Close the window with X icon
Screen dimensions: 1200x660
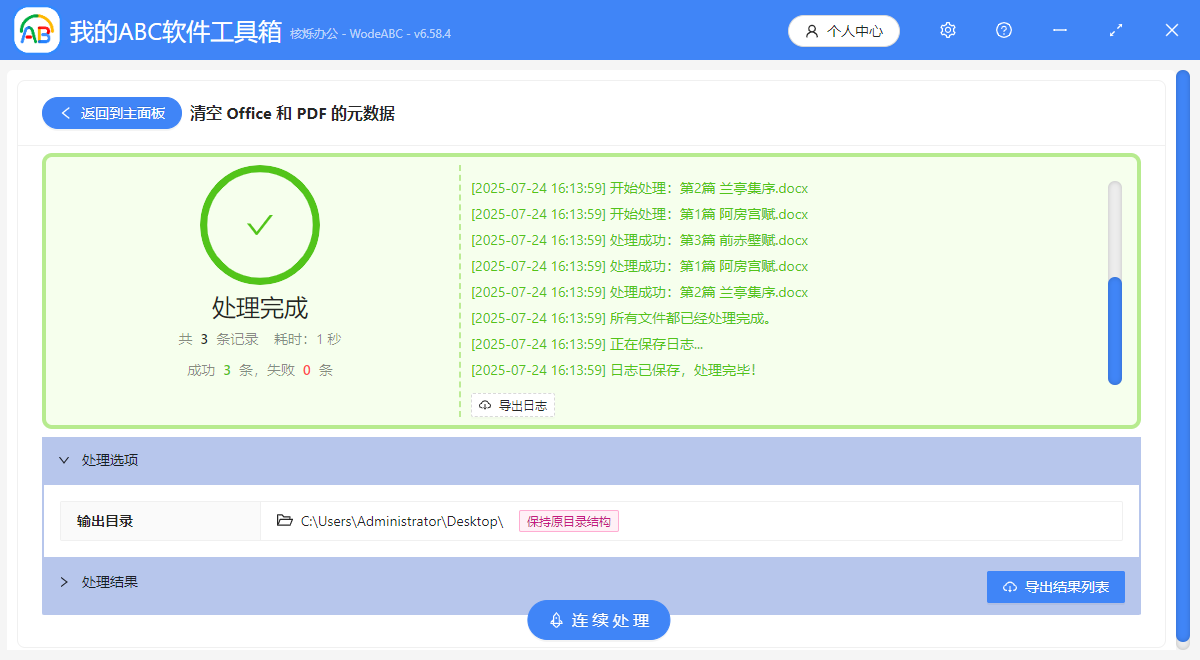point(1172,31)
